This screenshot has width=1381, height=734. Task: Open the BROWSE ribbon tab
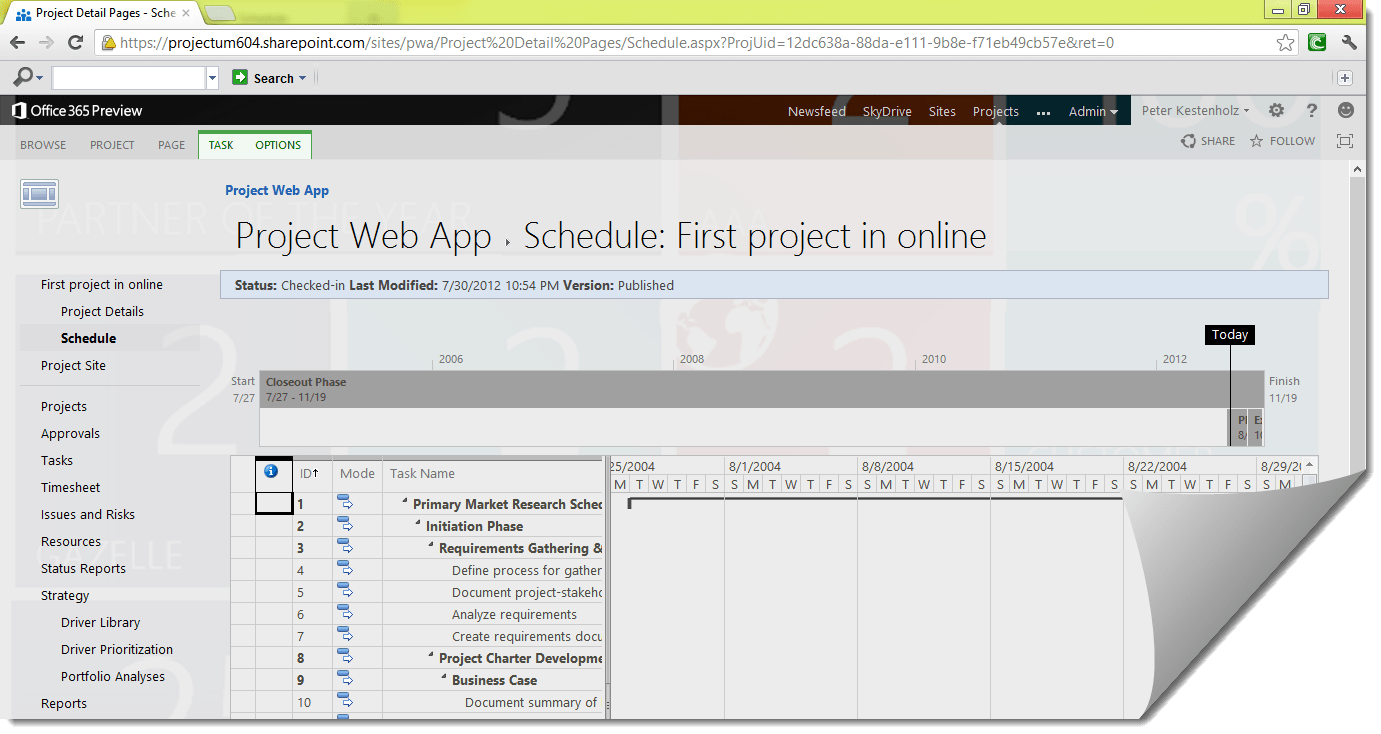43,145
